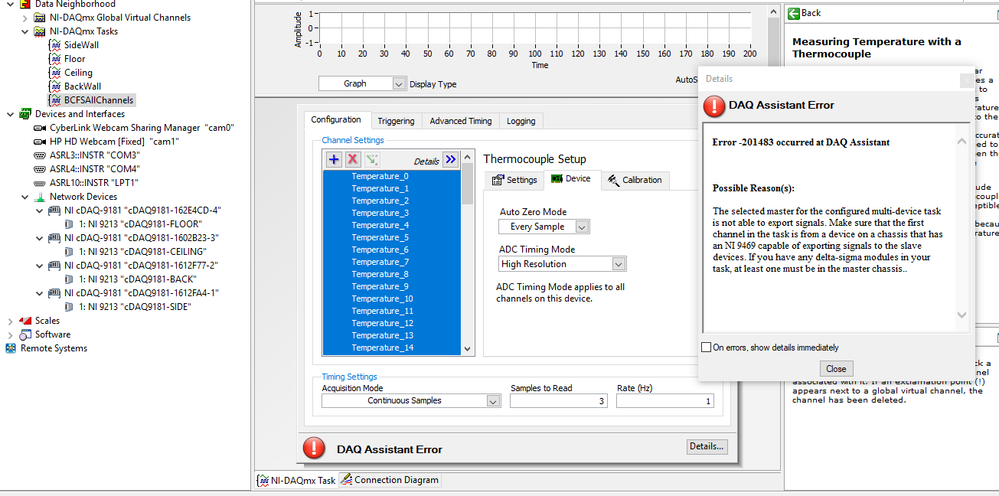Viewport: 999px width, 496px height.
Task: Select the cDAQ9181-SIDE module
Action: (x=136, y=307)
